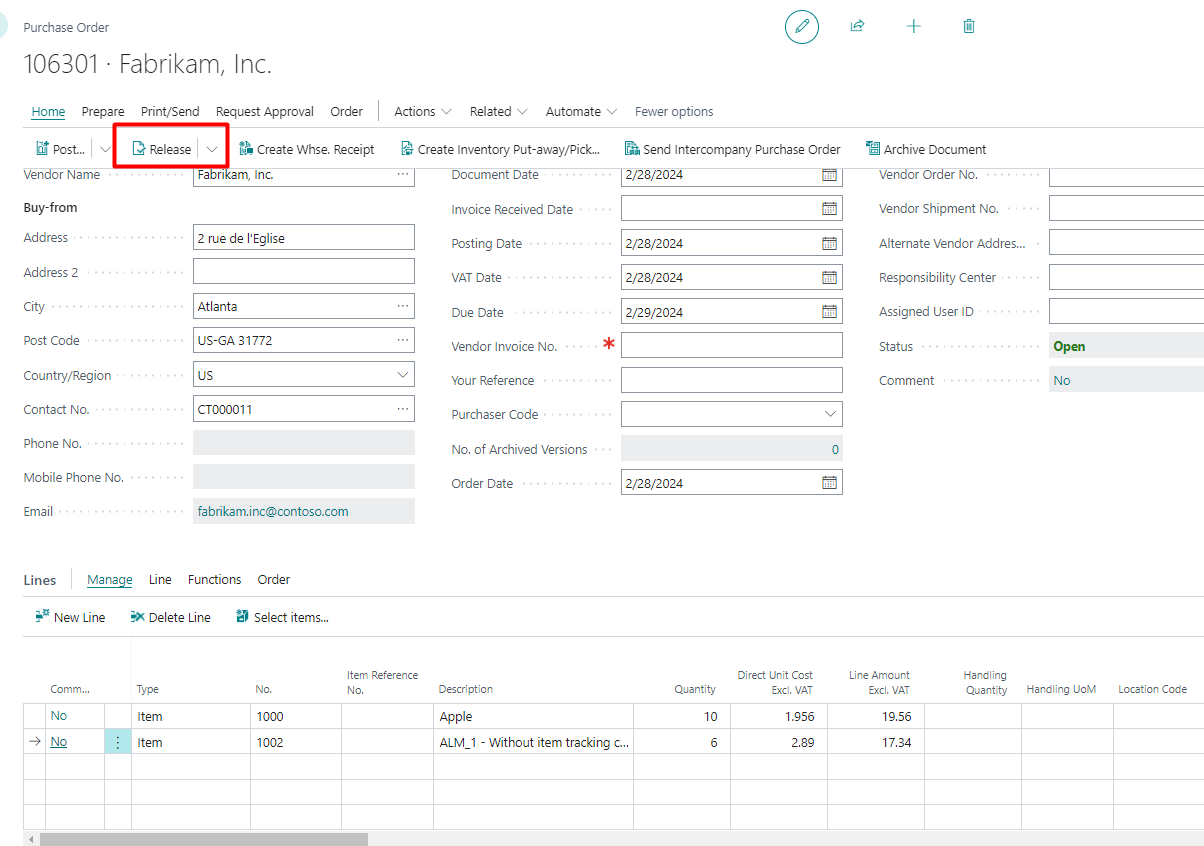The height and width of the screenshot is (846, 1204).
Task: Click Send Intercompany Purchase Order
Action: [x=732, y=149]
